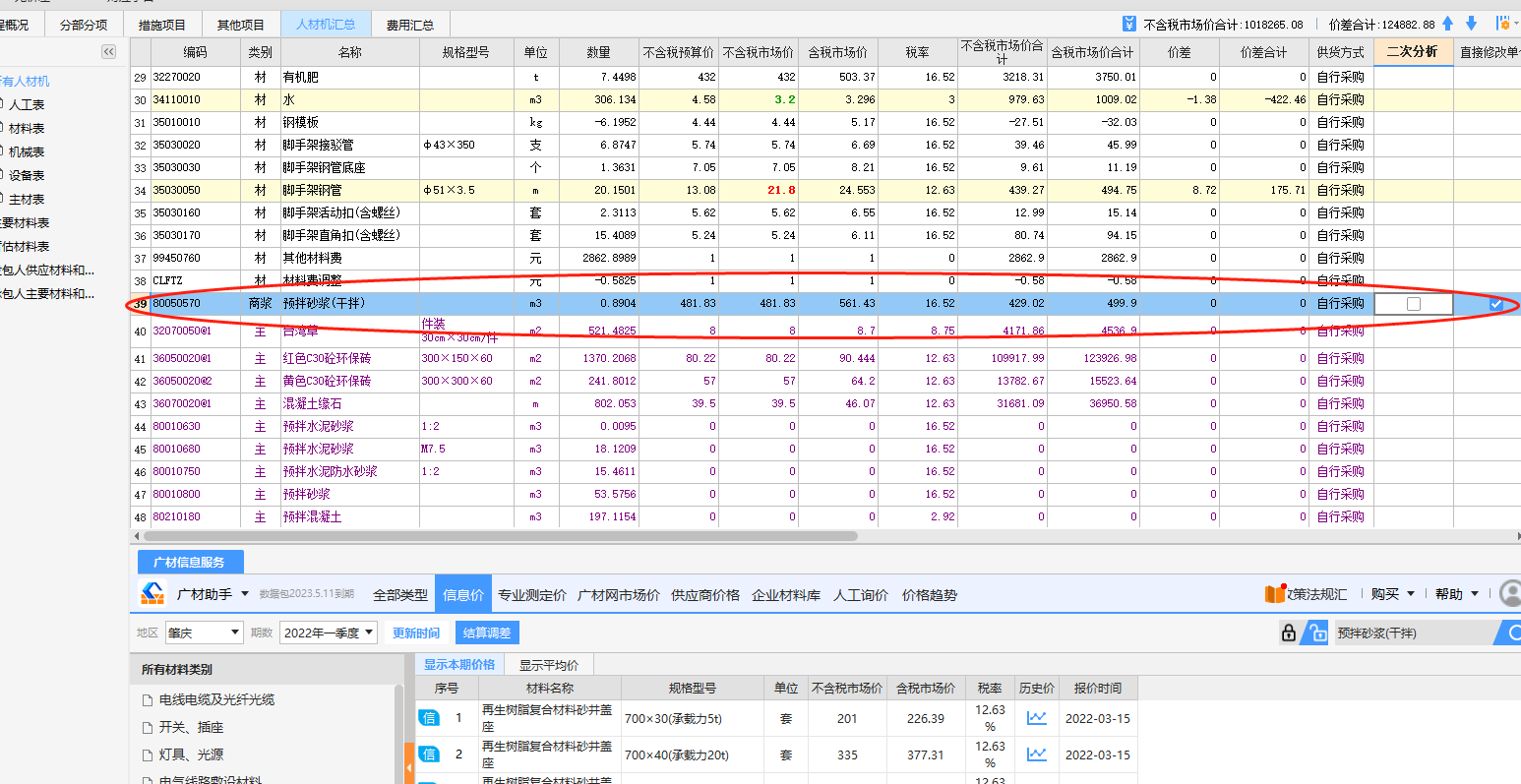Click document icon beside 电线电缆及光纤光缆

coord(146,700)
